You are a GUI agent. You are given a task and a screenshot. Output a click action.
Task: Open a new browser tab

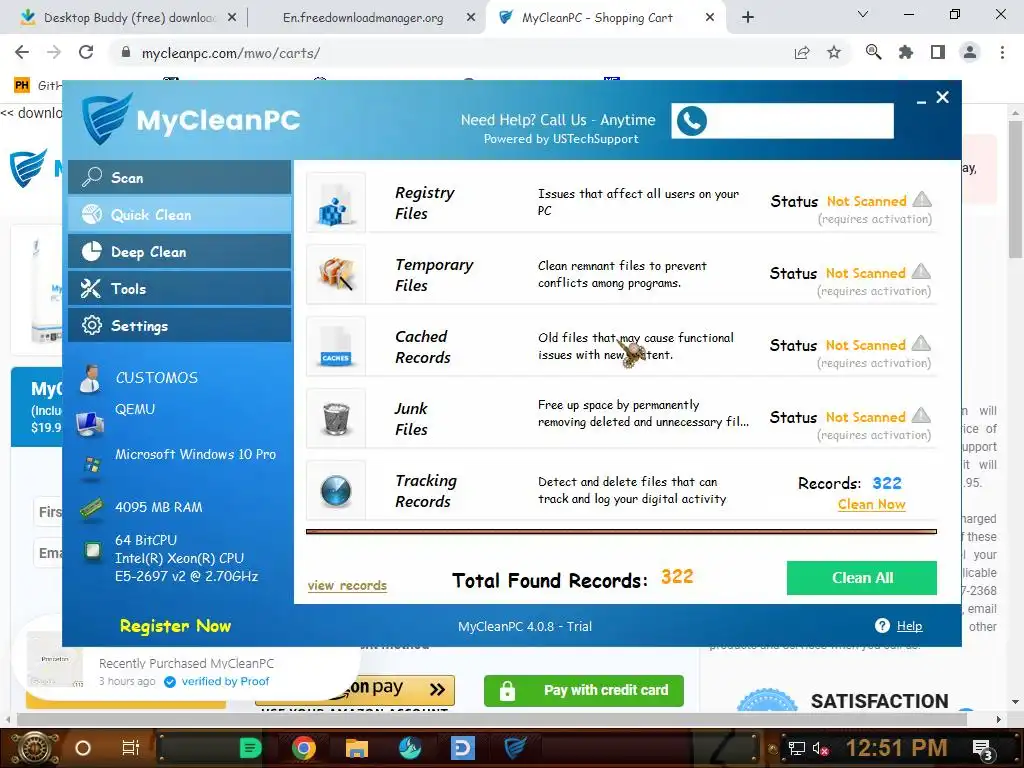pos(748,18)
